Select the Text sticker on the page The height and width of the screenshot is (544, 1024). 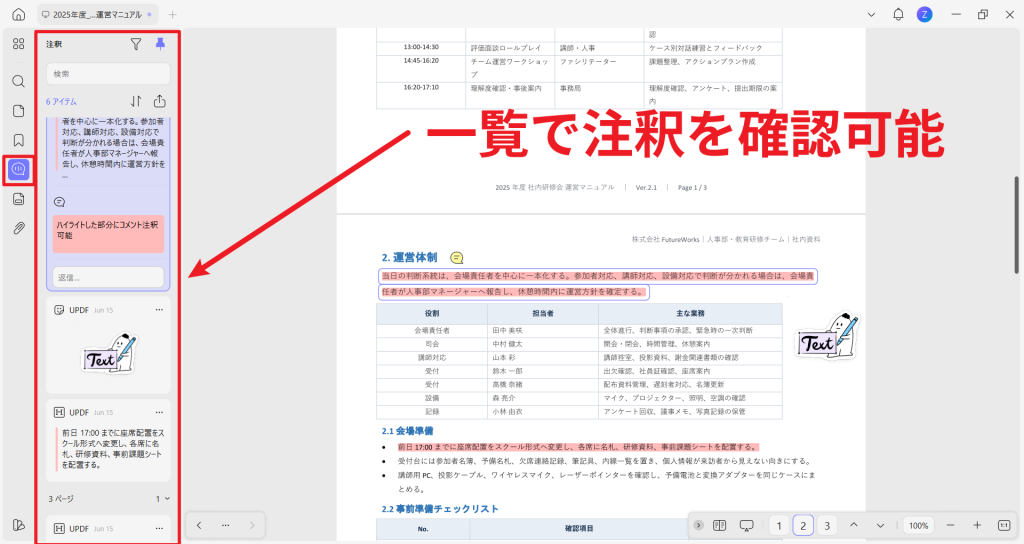click(827, 336)
